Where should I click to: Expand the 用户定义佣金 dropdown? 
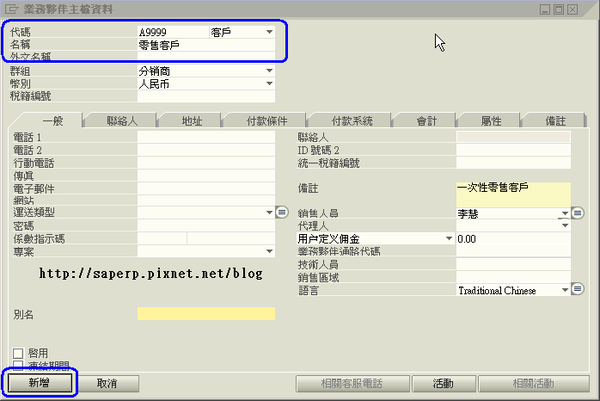click(449, 238)
